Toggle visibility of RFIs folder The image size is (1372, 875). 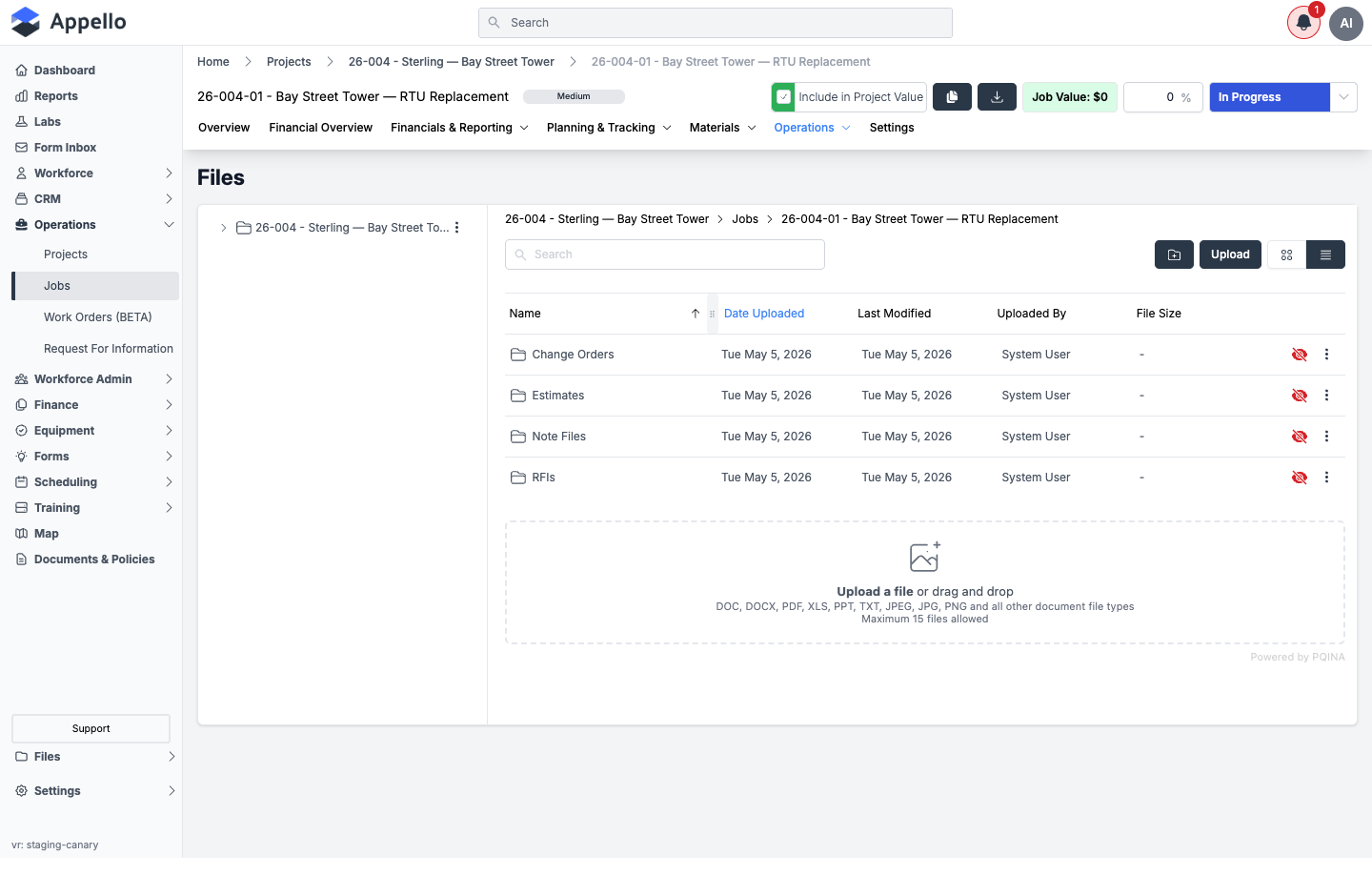1300,478
